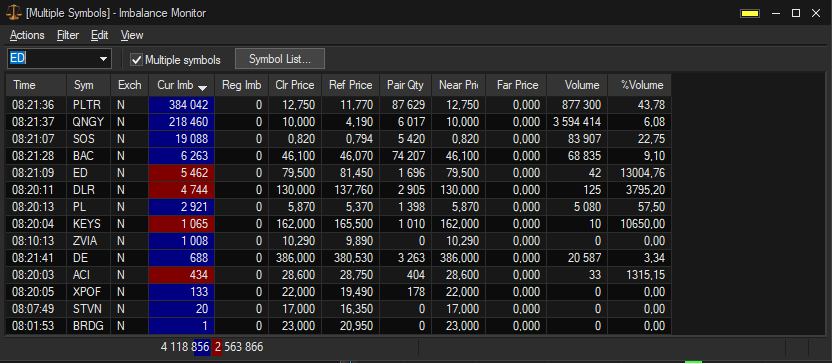Maximize the Imbalance Monitor window

tap(795, 14)
